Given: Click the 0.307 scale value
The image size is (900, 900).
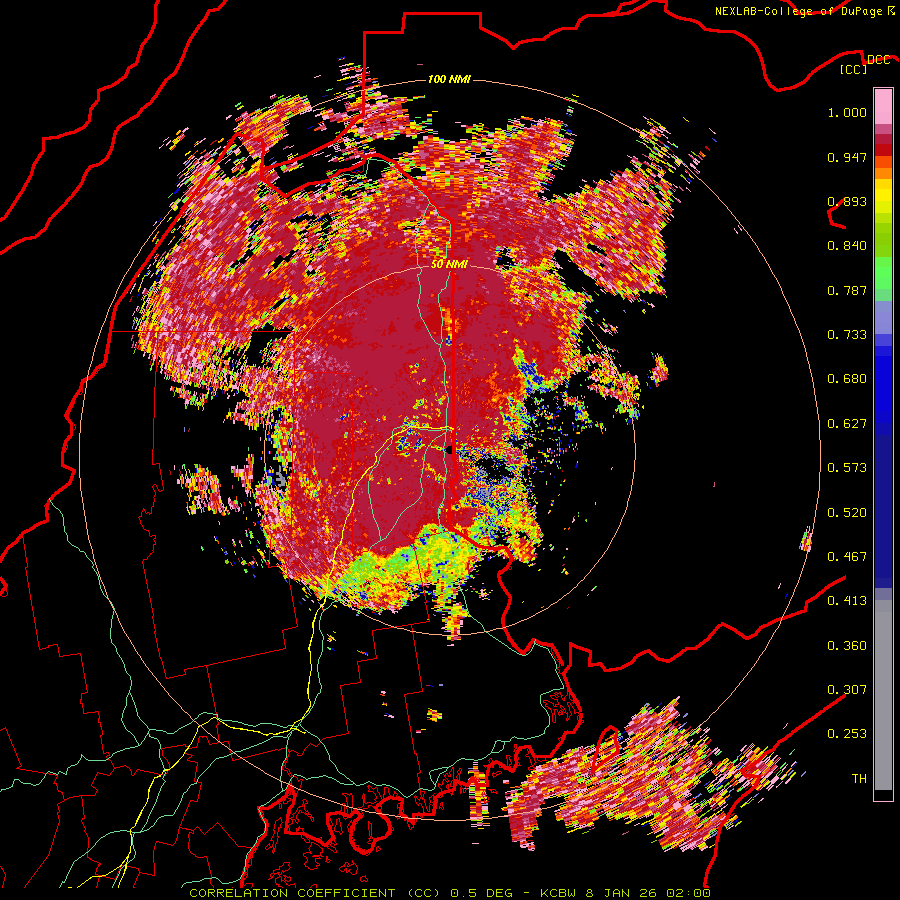Looking at the screenshot, I should [x=847, y=690].
